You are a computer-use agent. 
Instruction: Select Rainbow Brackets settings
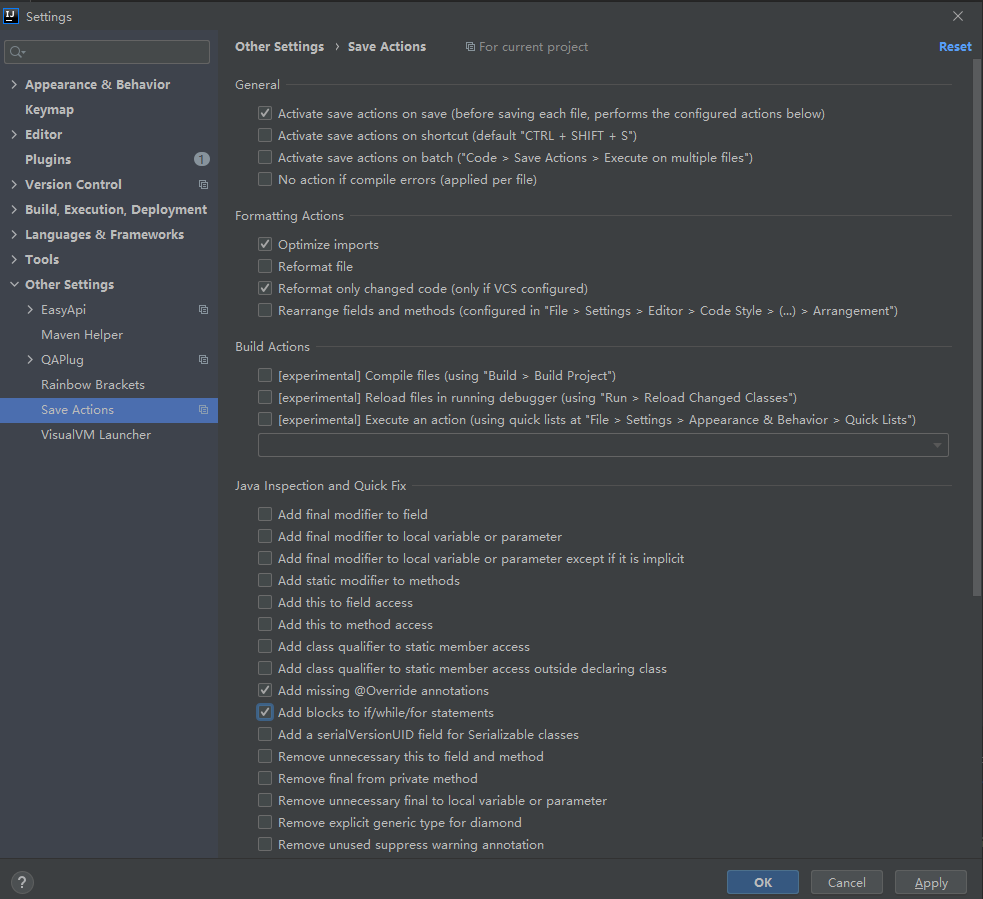pyautogui.click(x=93, y=385)
